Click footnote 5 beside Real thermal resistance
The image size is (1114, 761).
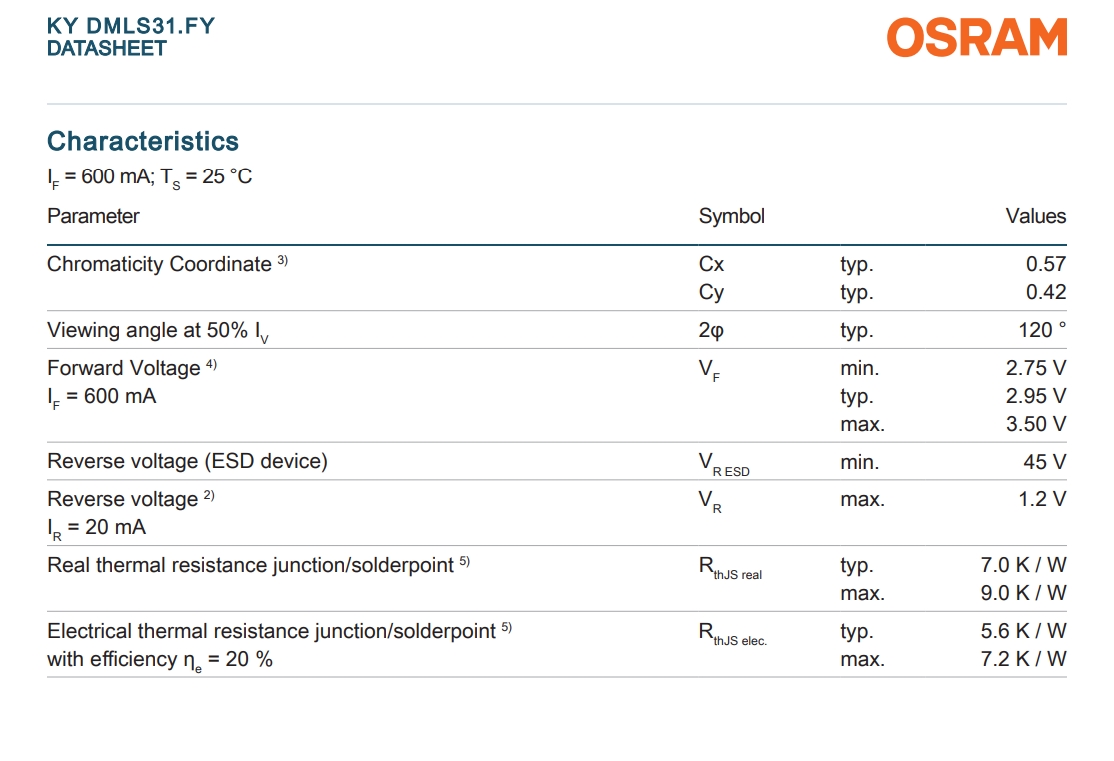pos(465,561)
